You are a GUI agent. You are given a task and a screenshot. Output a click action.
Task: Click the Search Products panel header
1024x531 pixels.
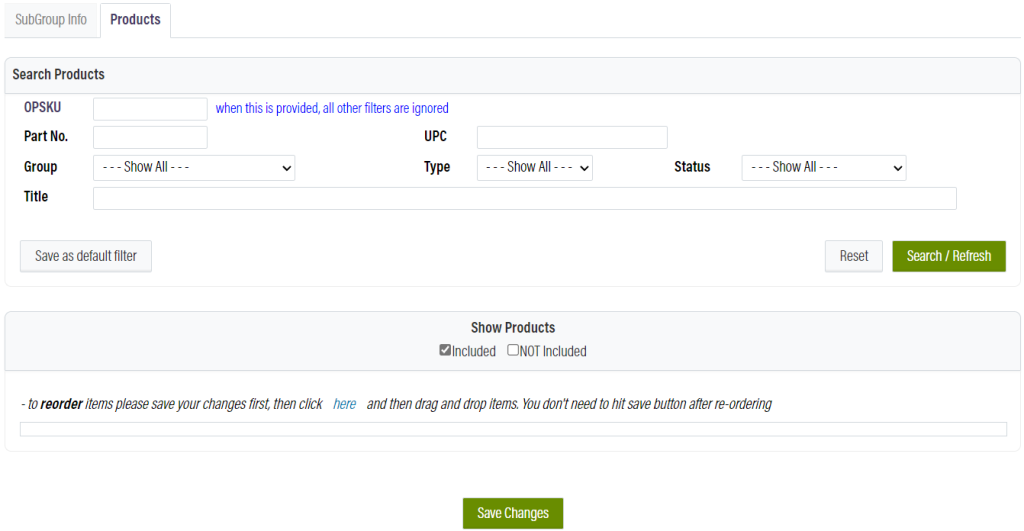click(x=59, y=75)
